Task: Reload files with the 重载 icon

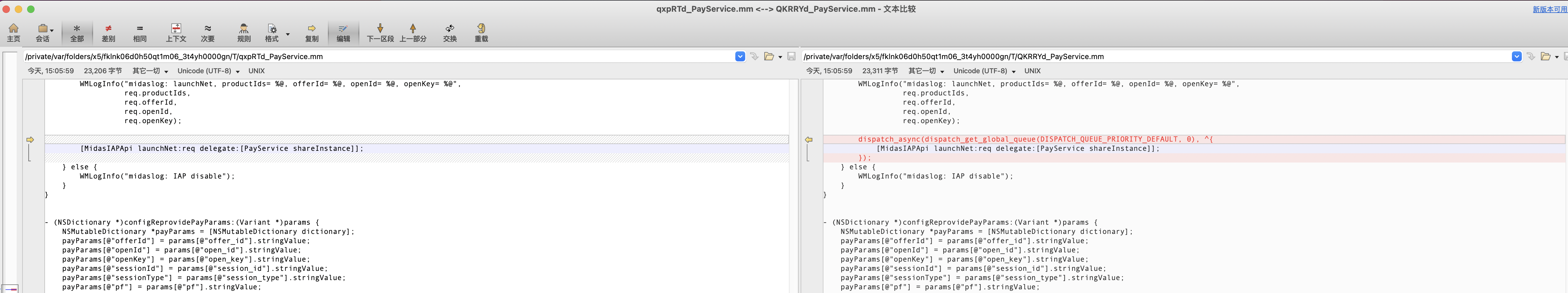Action: coord(481,33)
